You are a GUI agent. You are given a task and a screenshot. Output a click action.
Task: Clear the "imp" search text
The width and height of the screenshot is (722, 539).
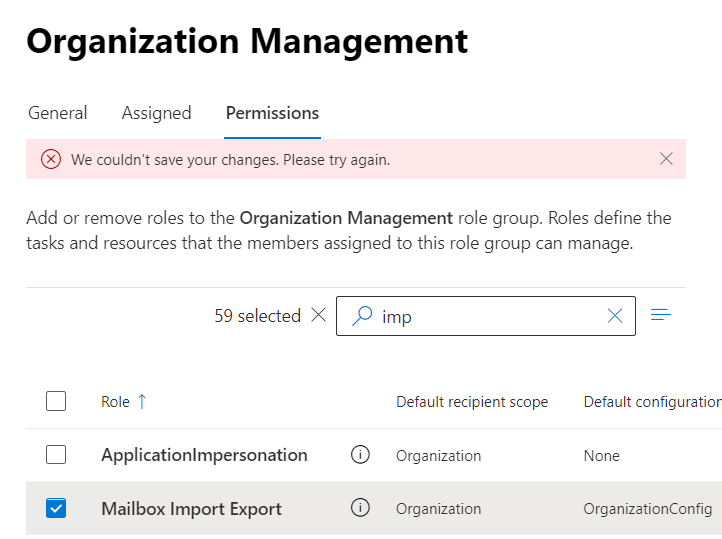click(x=615, y=316)
